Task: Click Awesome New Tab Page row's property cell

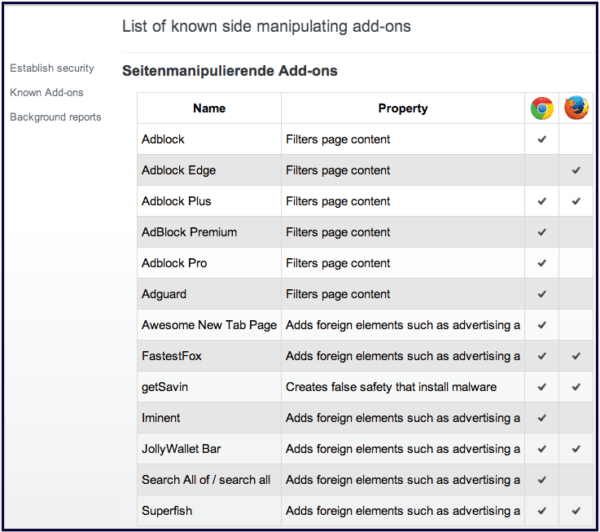Action: (403, 325)
